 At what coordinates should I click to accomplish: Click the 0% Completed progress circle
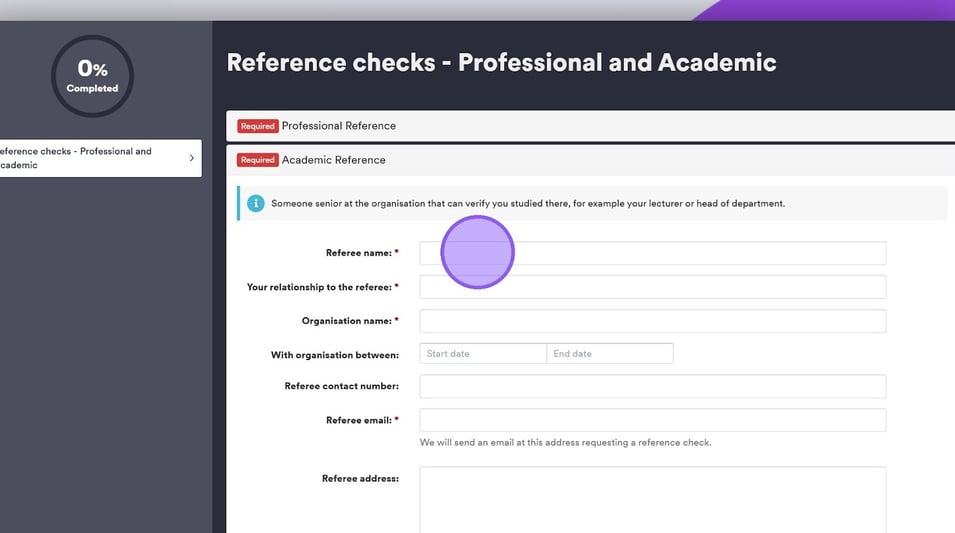pyautogui.click(x=92, y=76)
